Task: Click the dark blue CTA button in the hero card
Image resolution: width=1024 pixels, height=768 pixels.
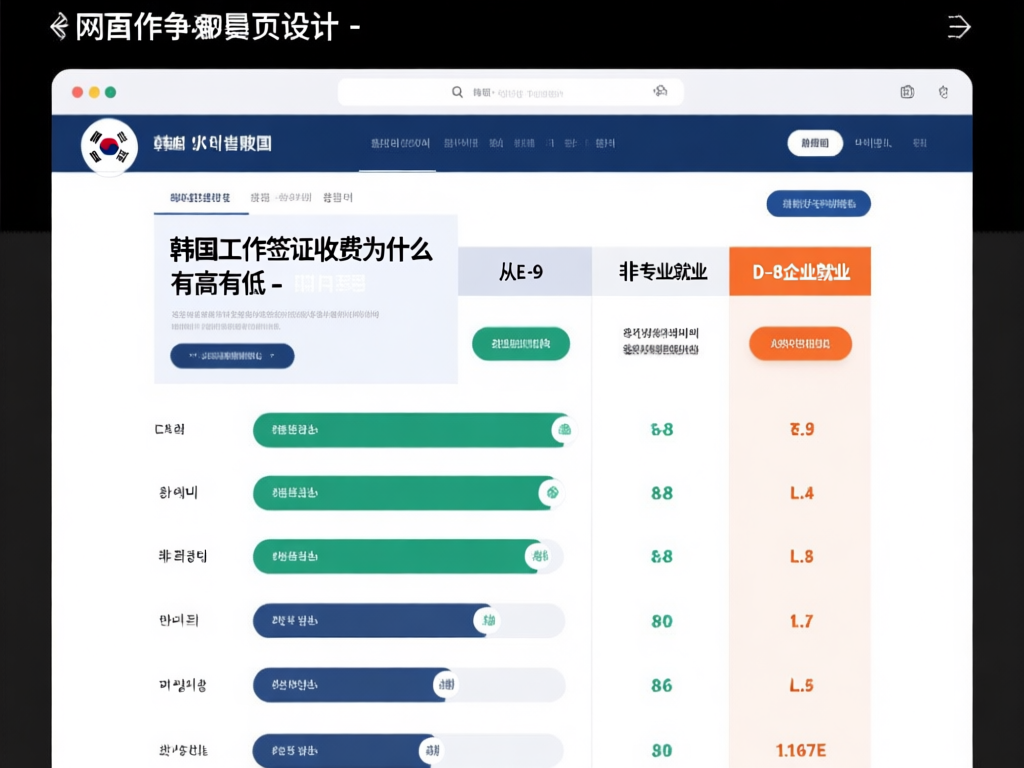Action: click(x=231, y=356)
